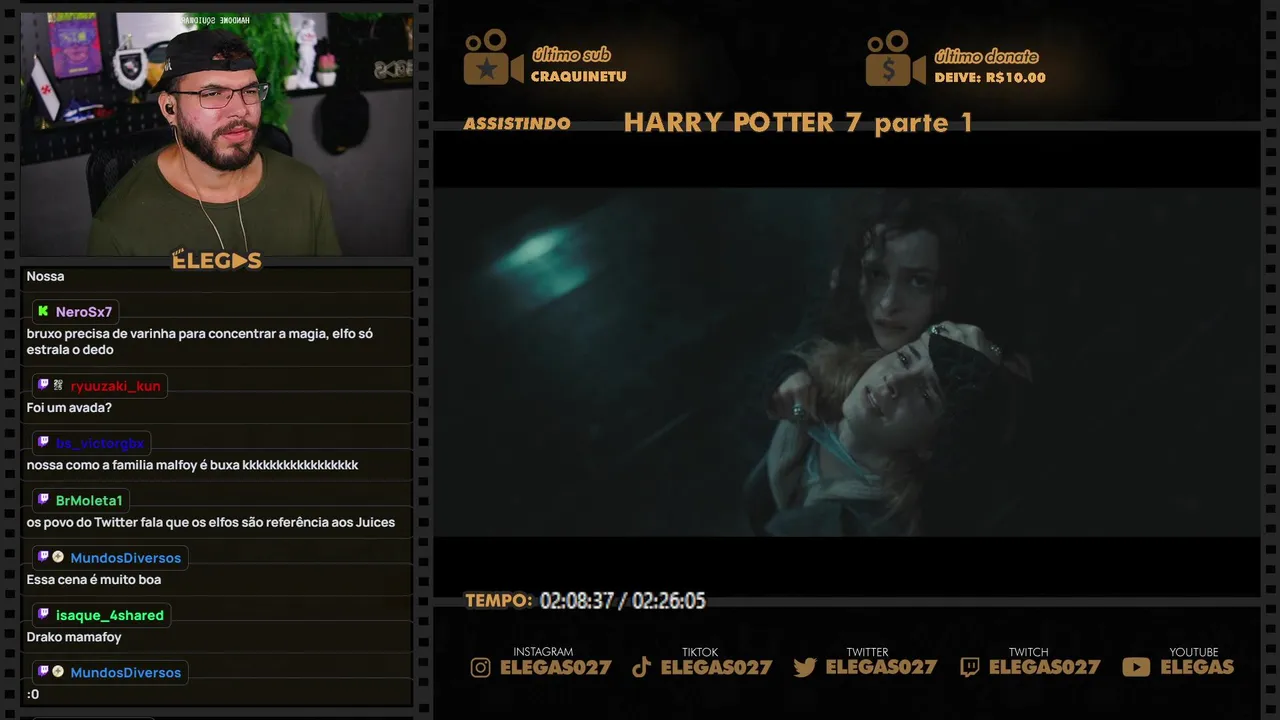
Task: Click the ":0" chat message
Action: pos(33,695)
